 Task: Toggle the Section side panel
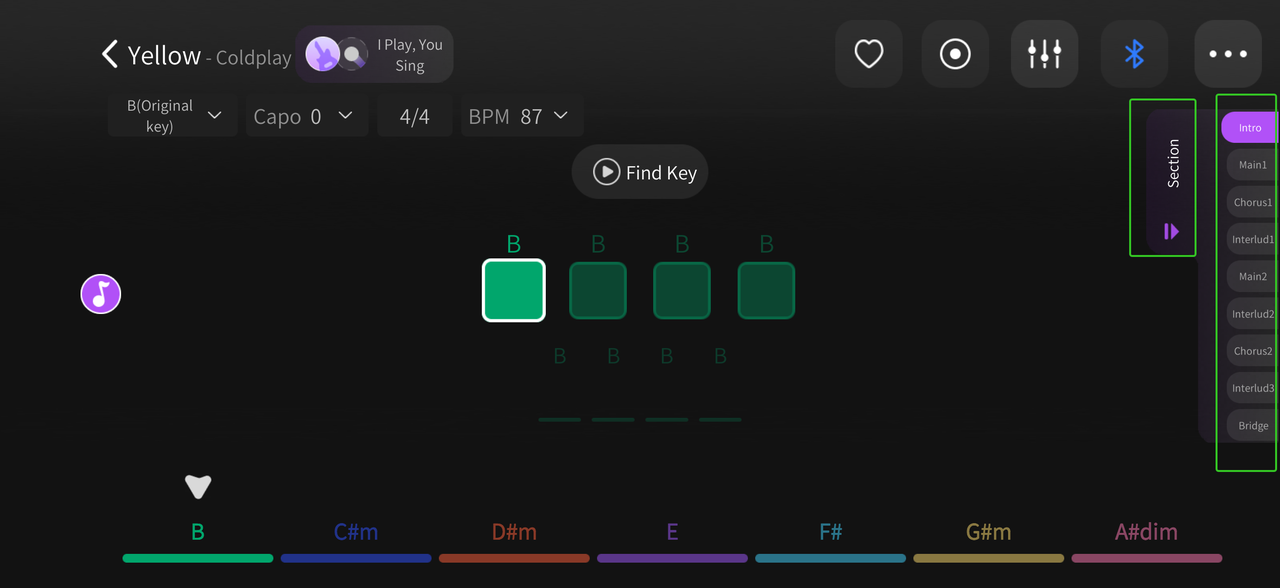[1171, 180]
